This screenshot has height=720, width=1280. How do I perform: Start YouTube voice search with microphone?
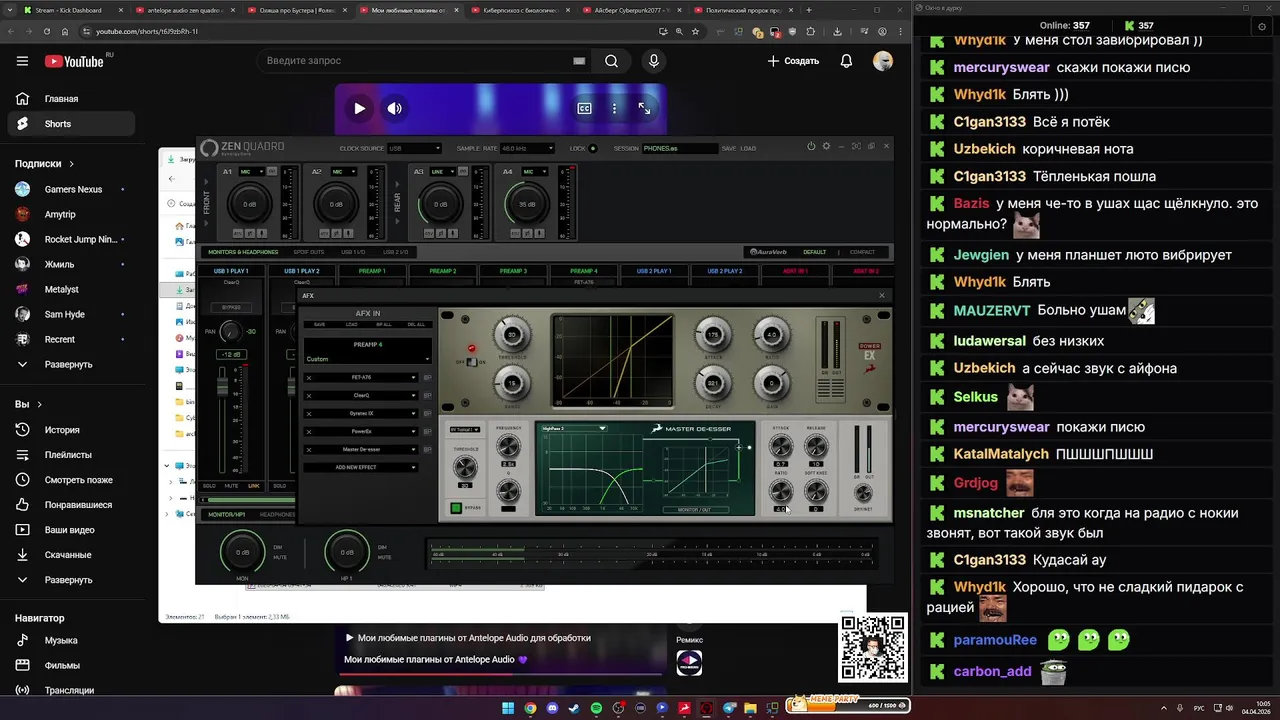point(654,61)
